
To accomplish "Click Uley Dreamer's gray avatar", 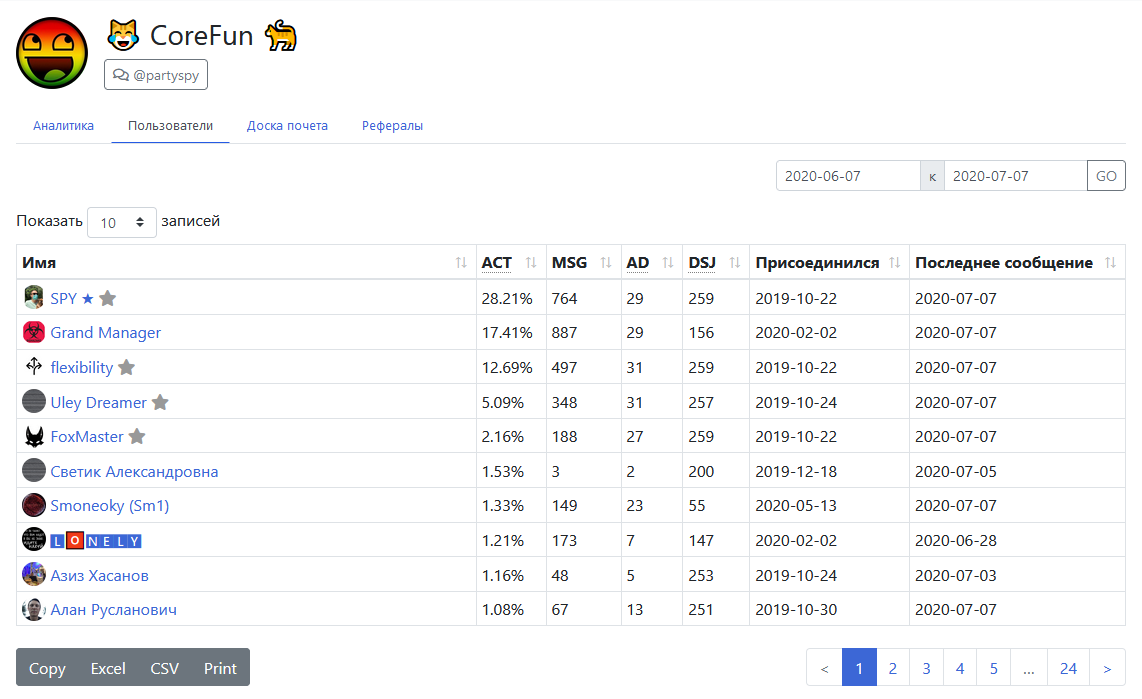I will tap(34, 401).
